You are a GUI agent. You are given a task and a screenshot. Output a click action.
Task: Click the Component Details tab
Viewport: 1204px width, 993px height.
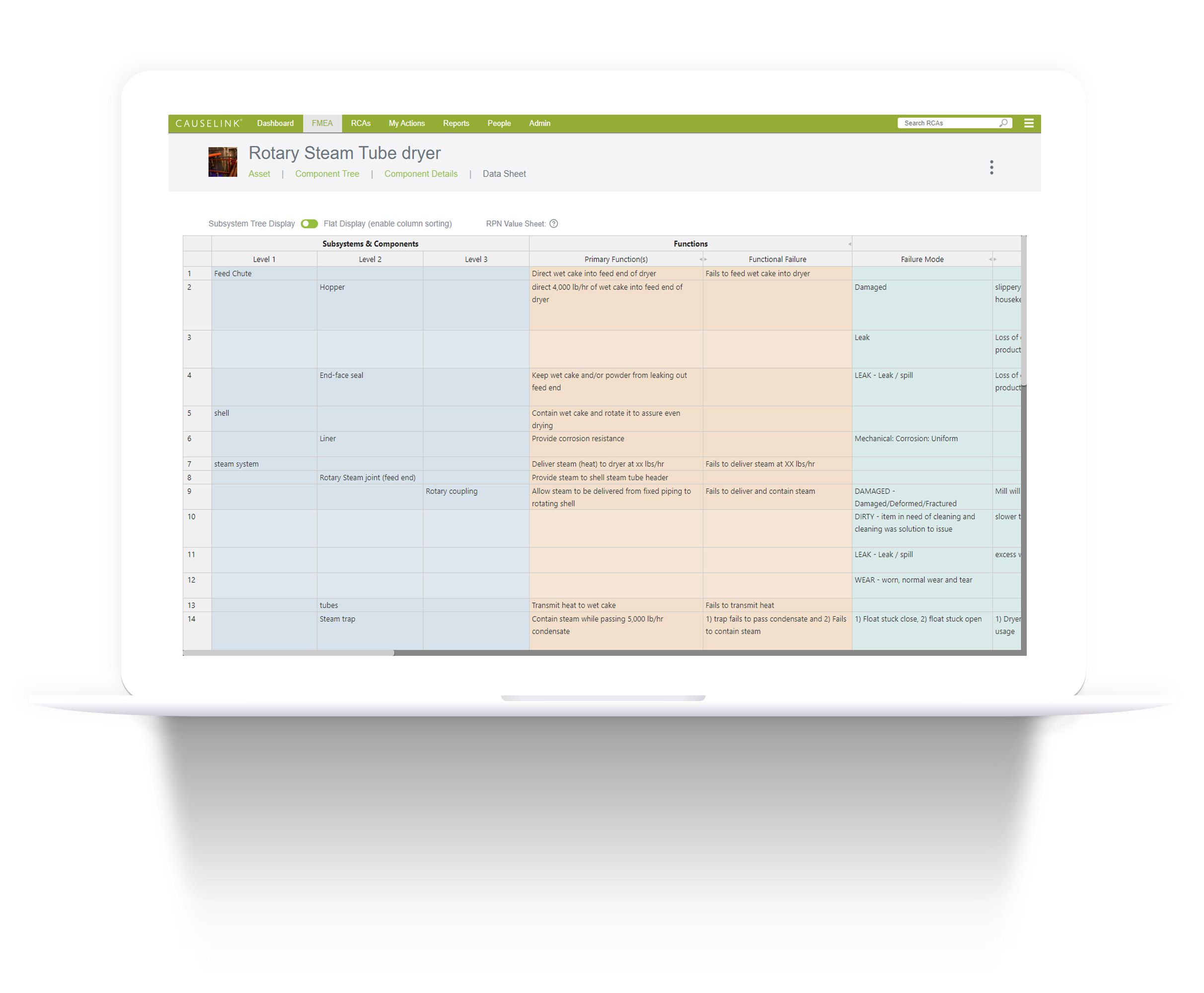tap(420, 173)
